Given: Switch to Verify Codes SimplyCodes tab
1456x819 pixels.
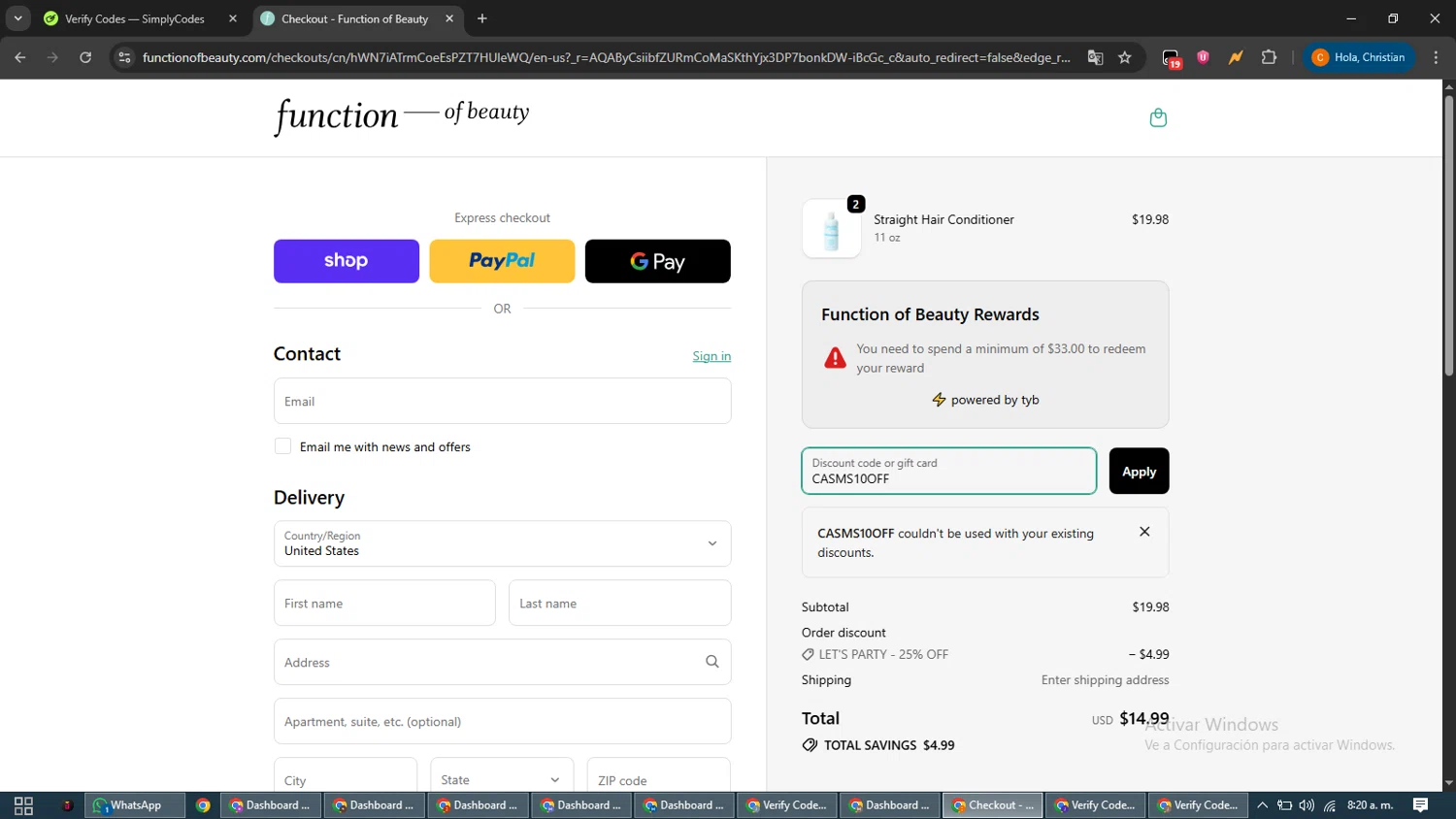Looking at the screenshot, I should (139, 18).
